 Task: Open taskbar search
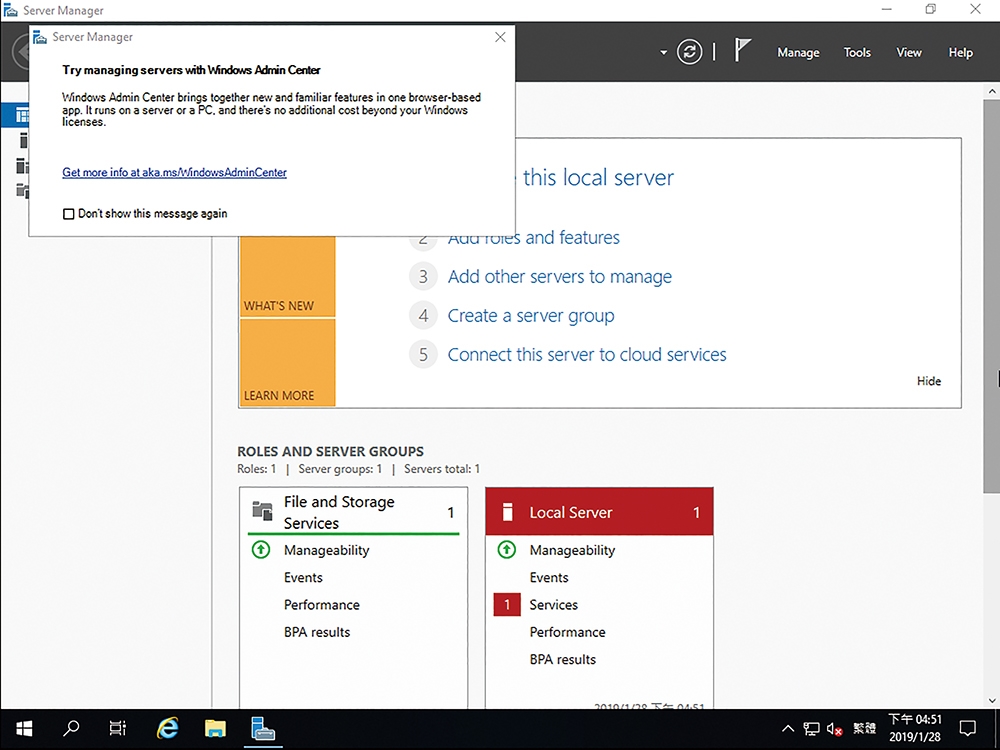click(71, 728)
